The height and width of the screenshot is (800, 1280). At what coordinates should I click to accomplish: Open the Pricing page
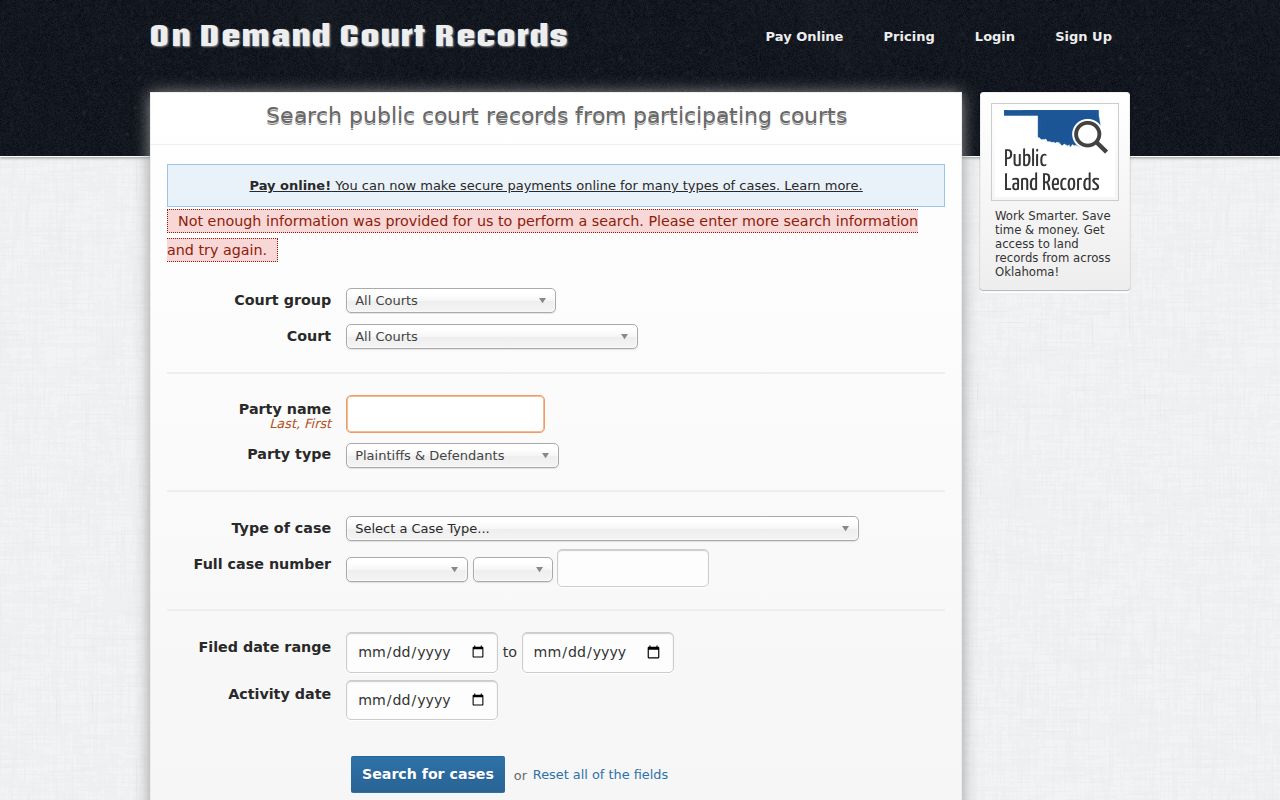click(x=909, y=37)
